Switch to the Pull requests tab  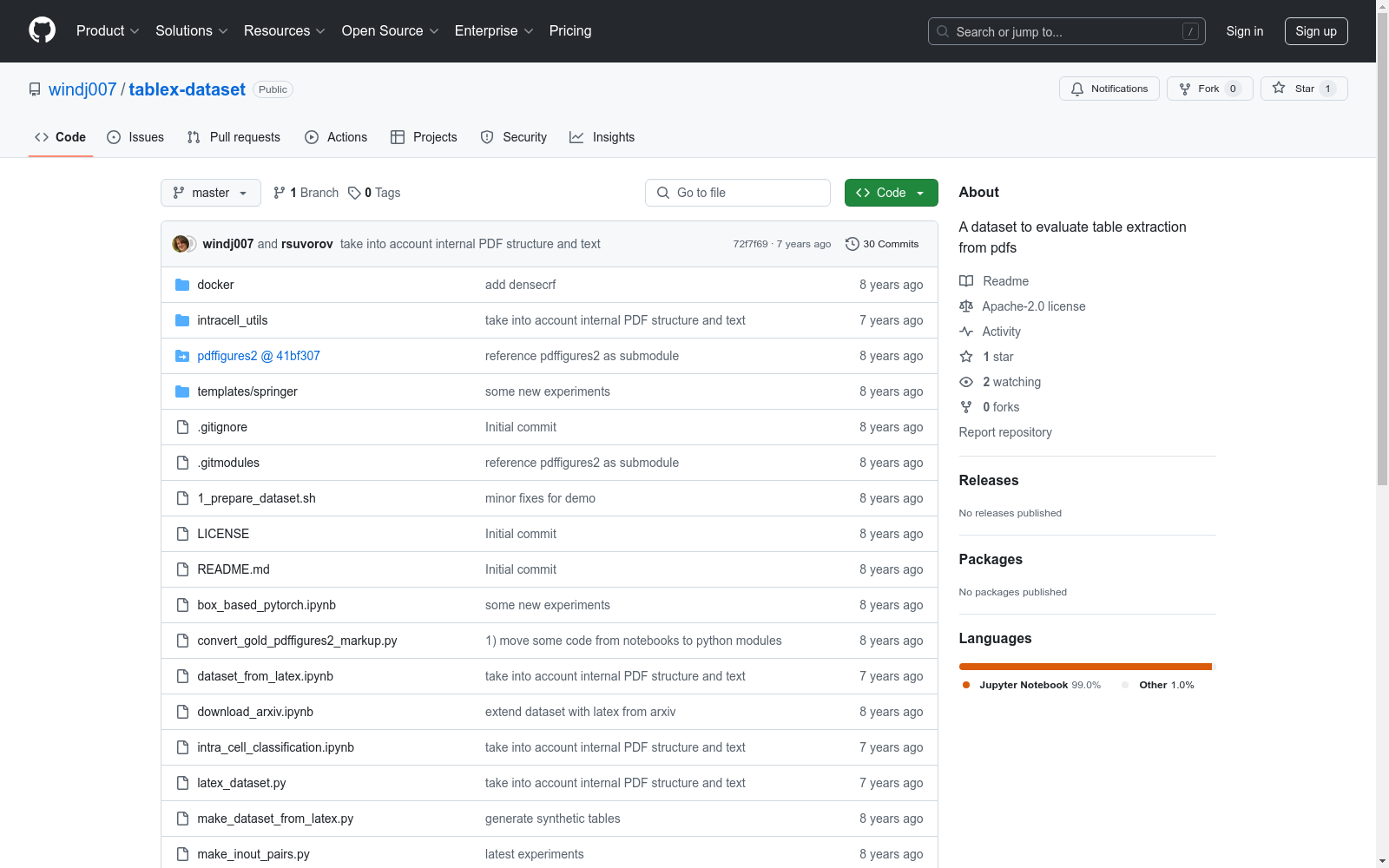tap(234, 137)
